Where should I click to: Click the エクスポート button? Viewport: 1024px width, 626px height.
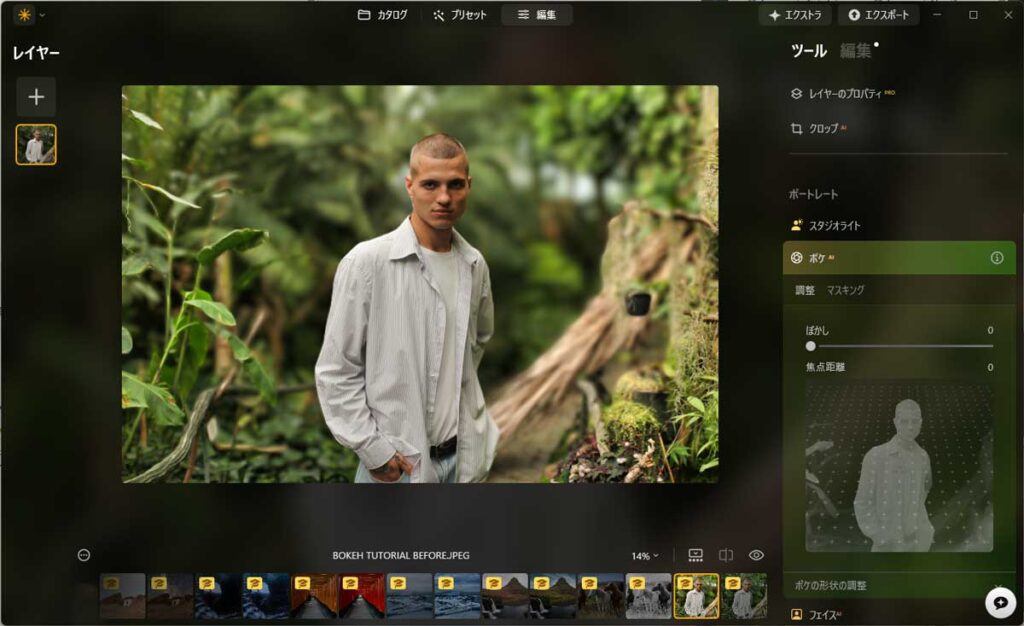coord(878,15)
